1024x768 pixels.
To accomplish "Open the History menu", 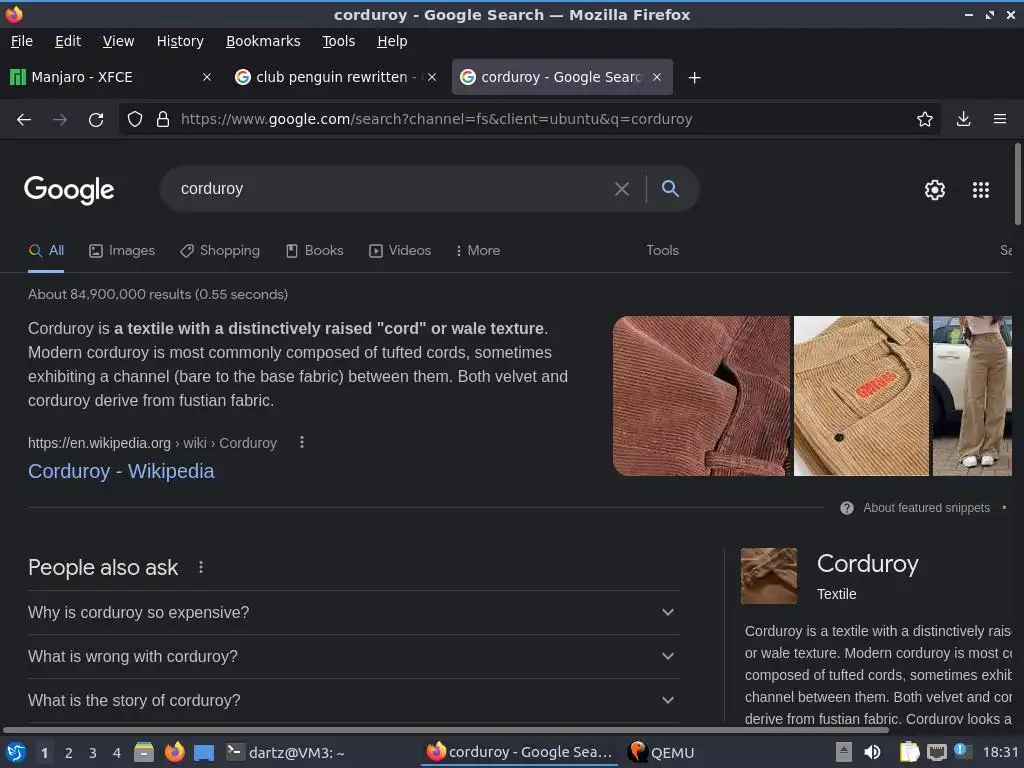I will [180, 41].
